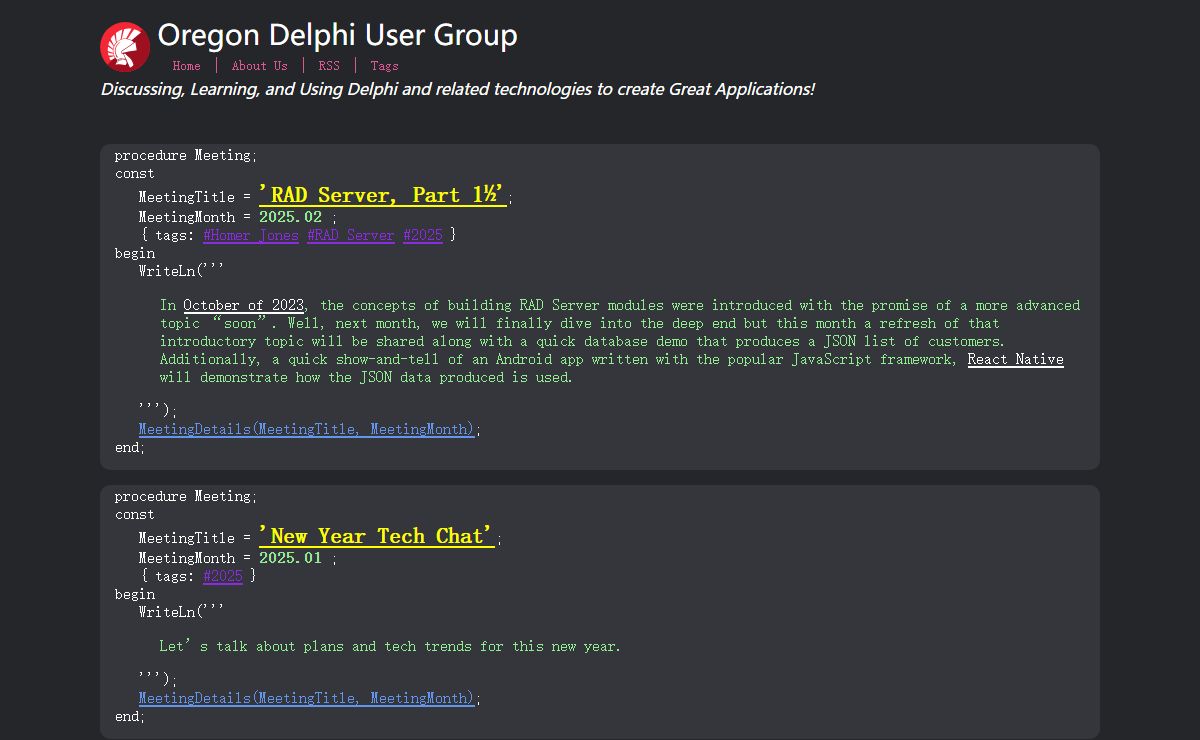Click the Delphi helmet logo icon
Image resolution: width=1200 pixels, height=740 pixels.
pos(125,47)
